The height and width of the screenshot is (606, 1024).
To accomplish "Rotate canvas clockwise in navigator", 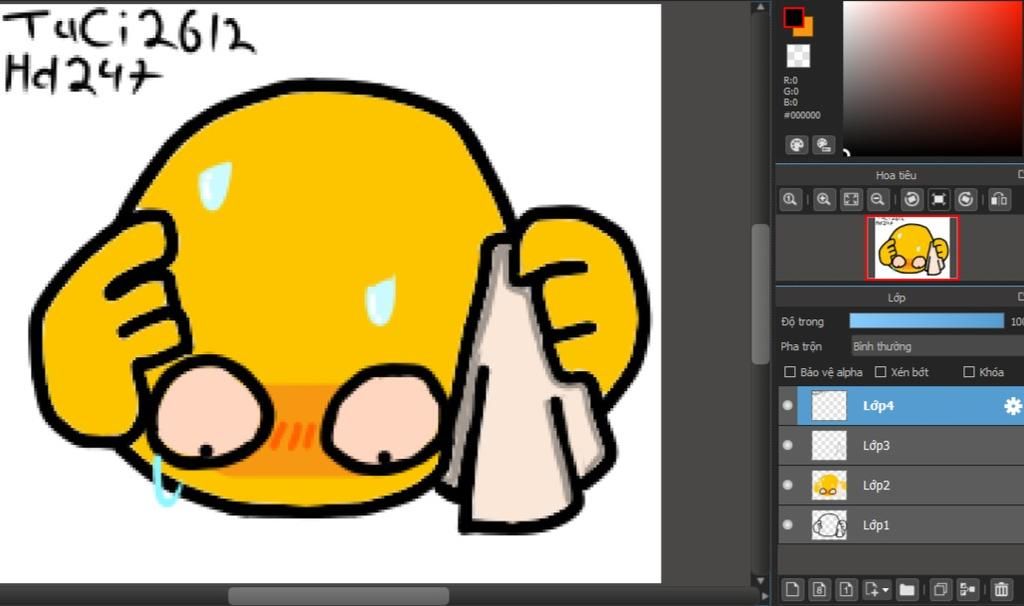I will [x=966, y=199].
